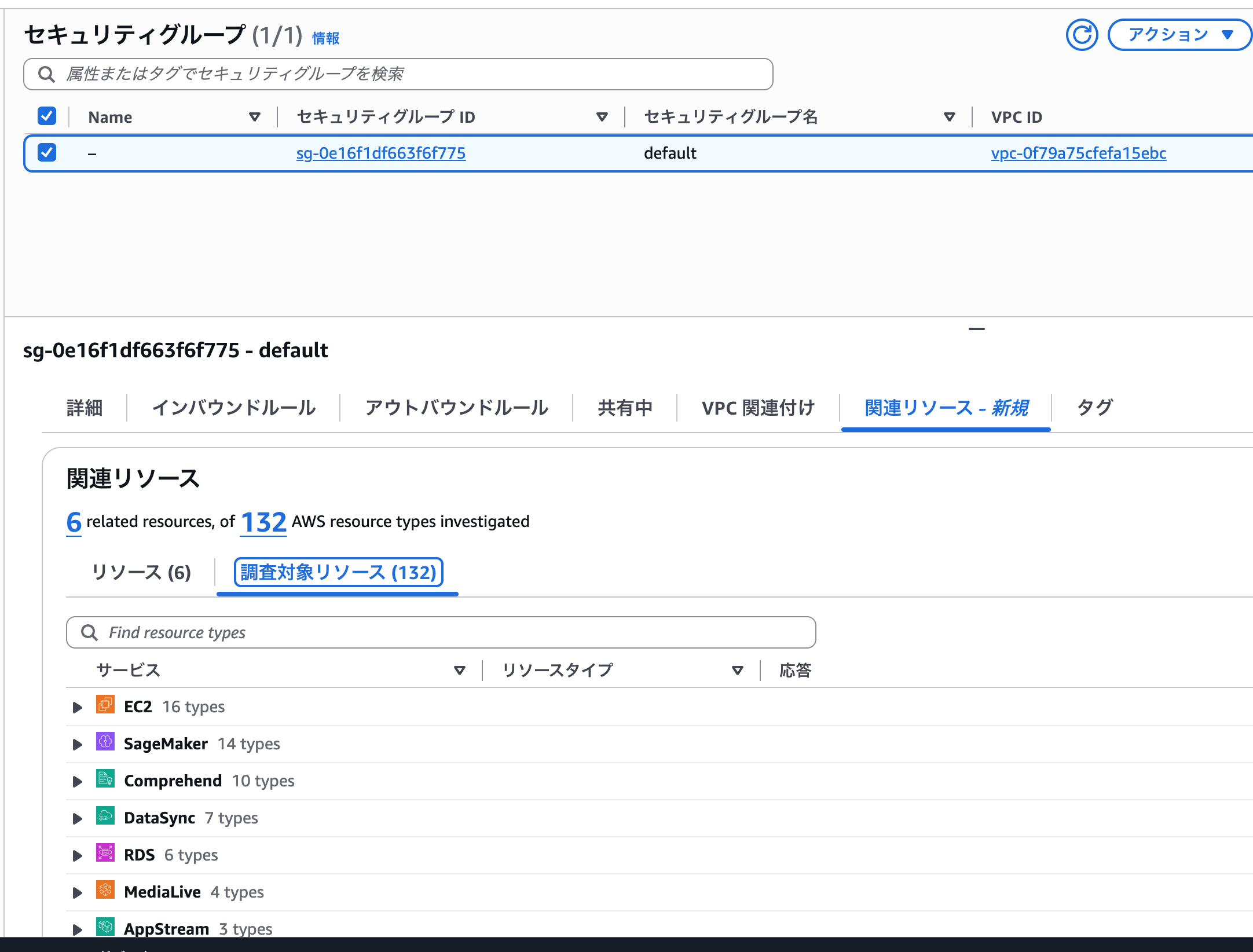
Task: Click the SageMaker service icon
Action: [105, 742]
